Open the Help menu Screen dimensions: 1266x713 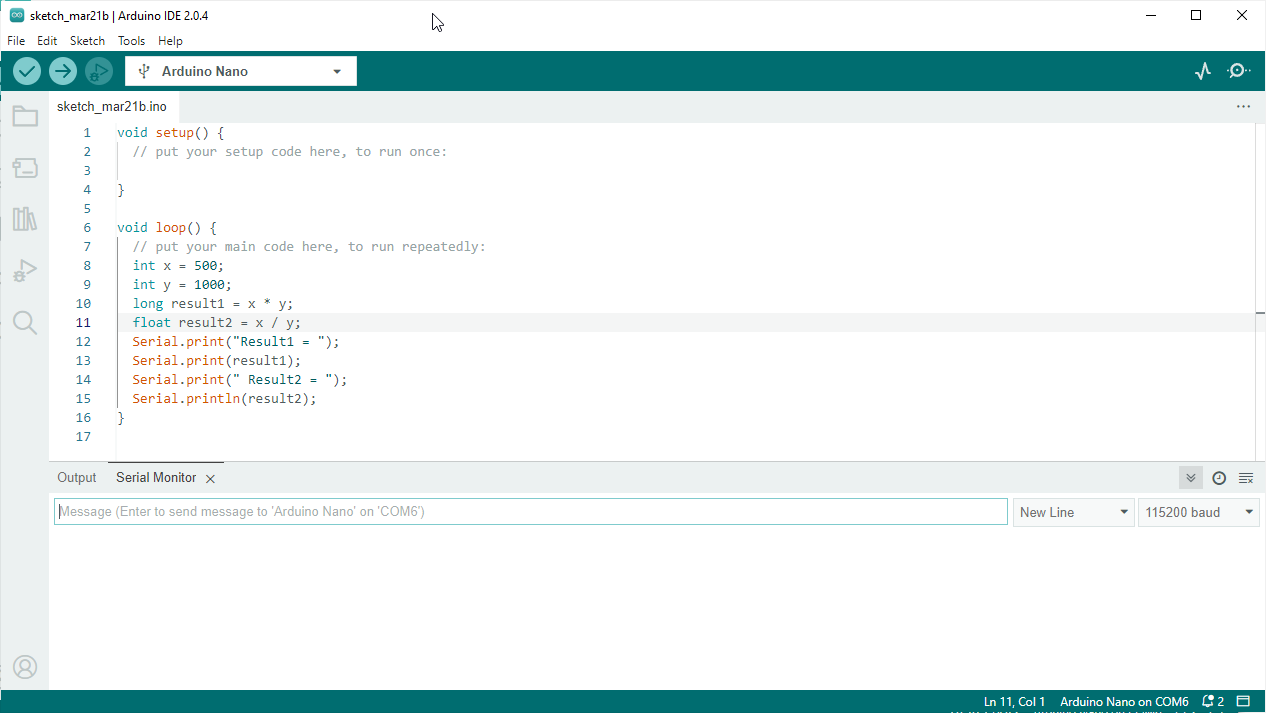coord(170,41)
